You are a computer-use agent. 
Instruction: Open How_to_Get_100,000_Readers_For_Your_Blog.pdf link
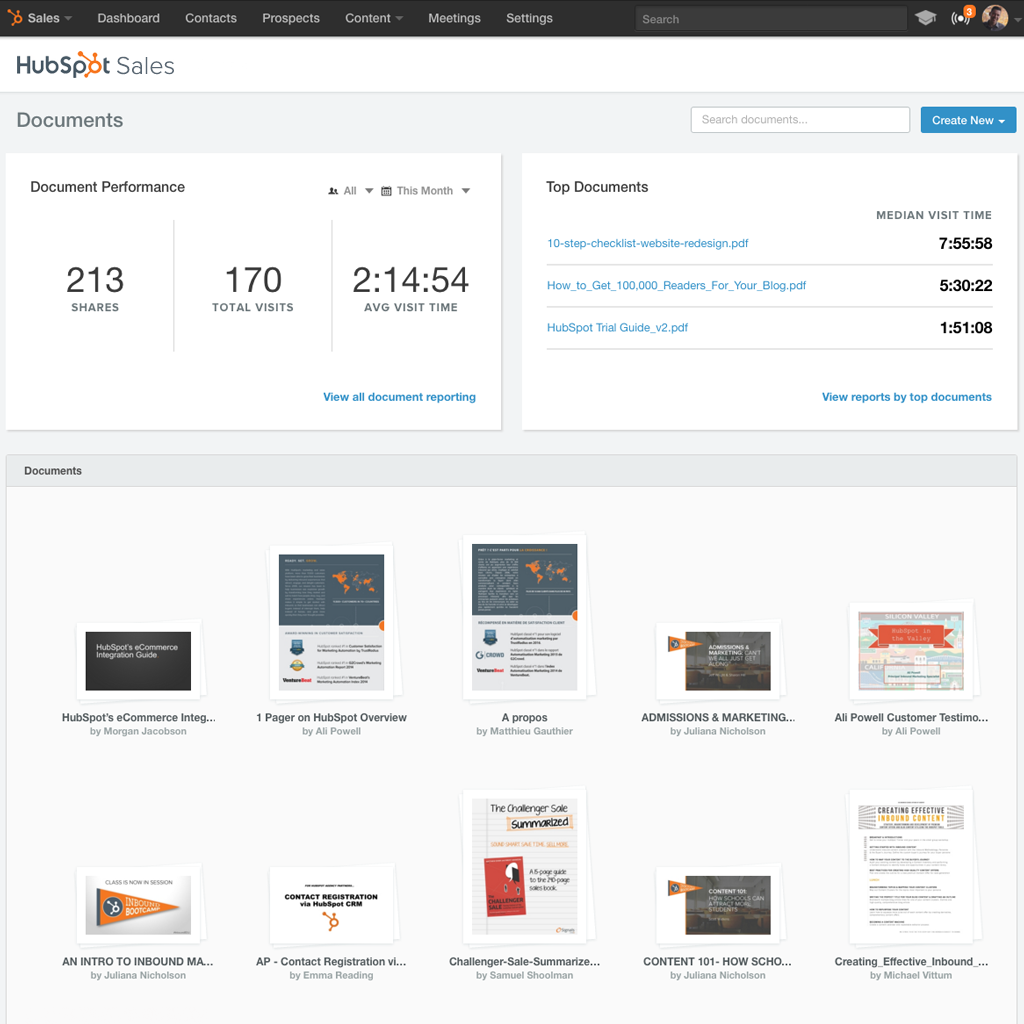(x=676, y=285)
